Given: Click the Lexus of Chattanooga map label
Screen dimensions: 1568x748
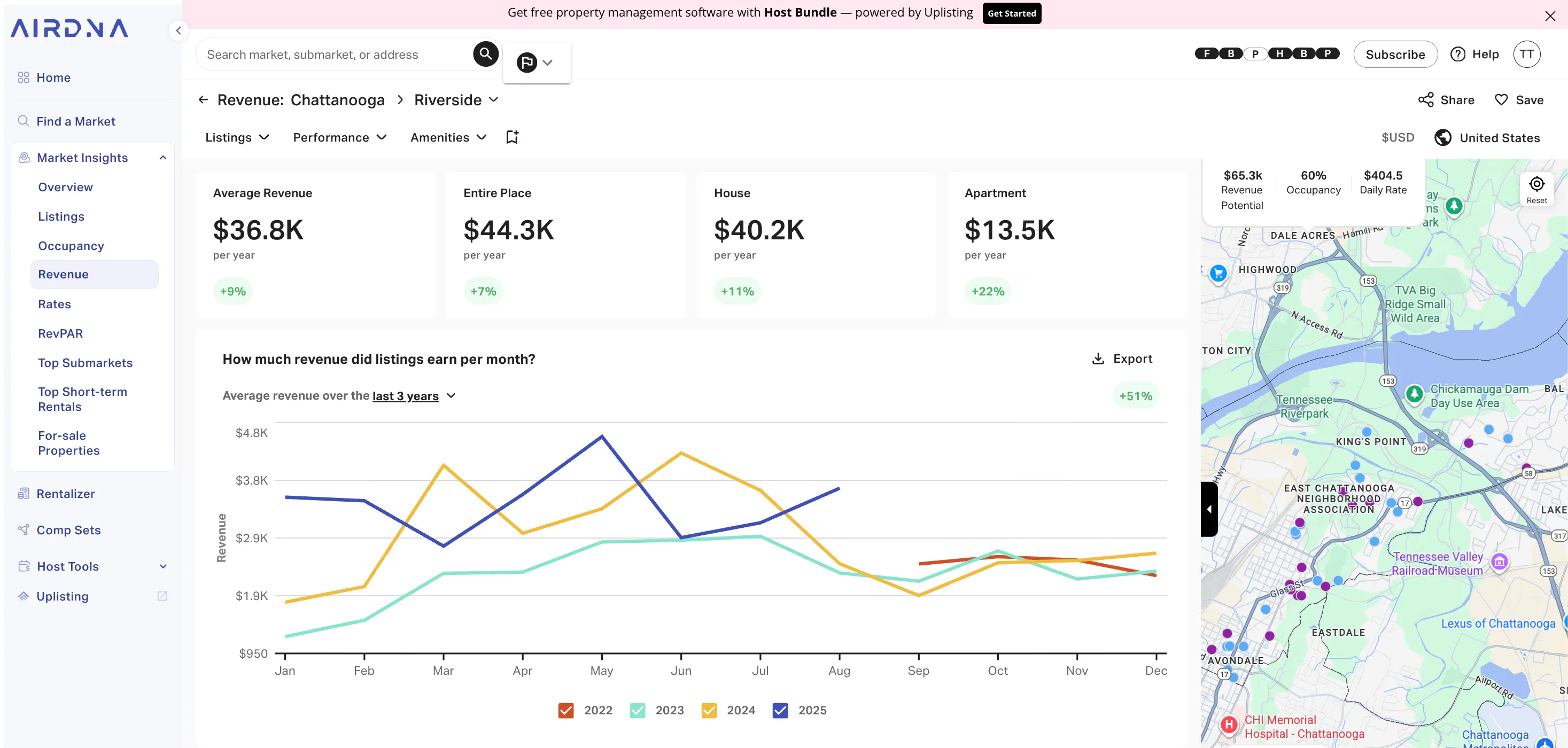Looking at the screenshot, I should click(1497, 624).
